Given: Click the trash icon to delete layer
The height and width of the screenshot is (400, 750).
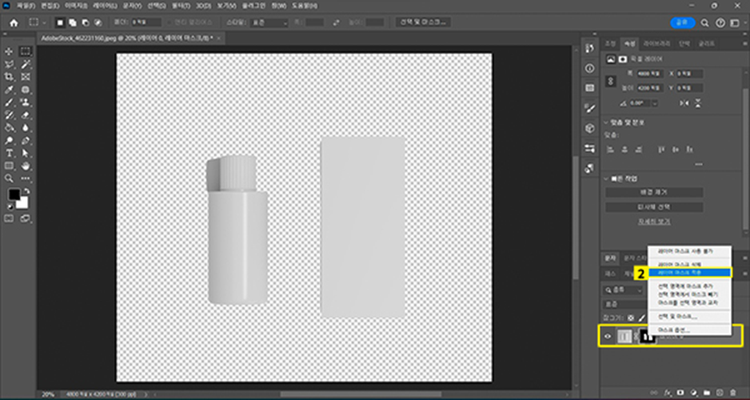Looking at the screenshot, I should (x=733, y=392).
